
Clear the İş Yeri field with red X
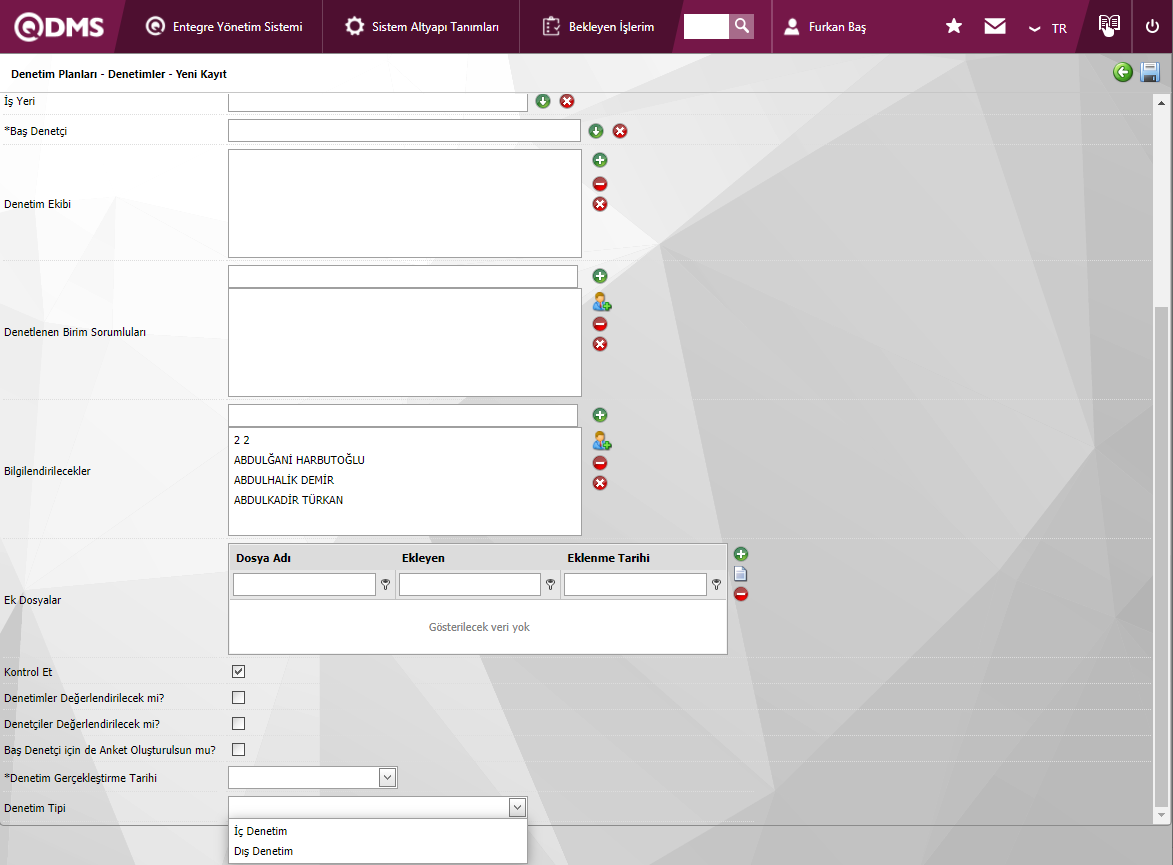coord(567,101)
